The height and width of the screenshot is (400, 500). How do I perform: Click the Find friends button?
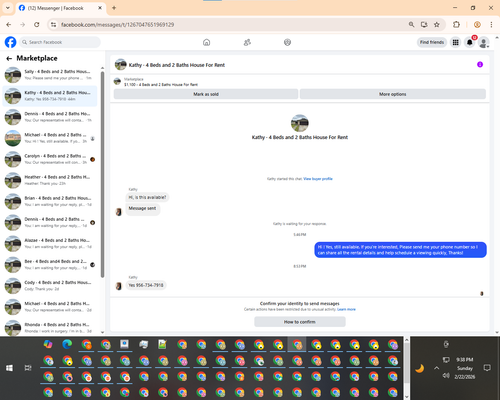432,42
